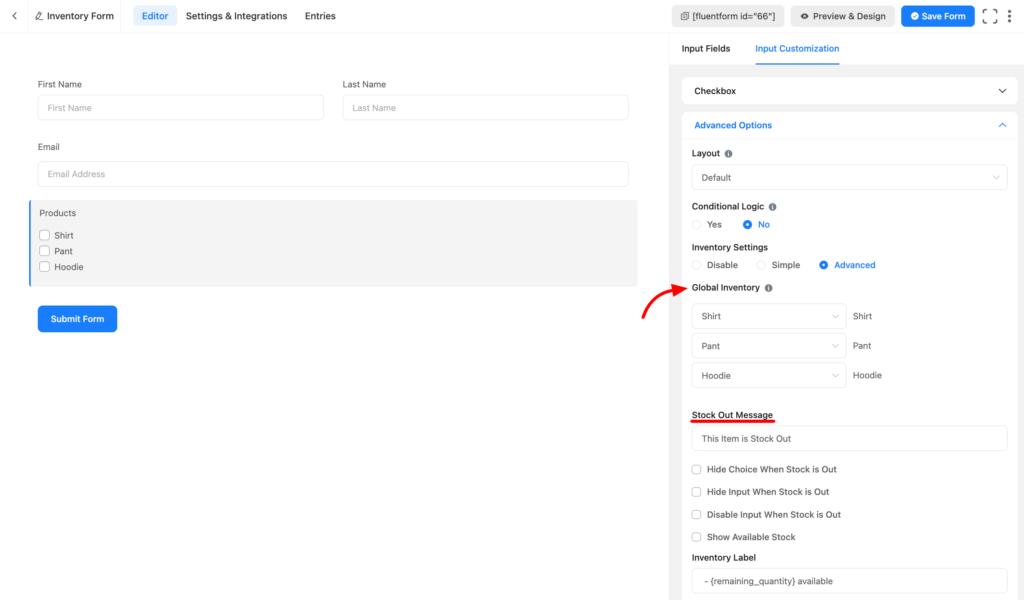The image size is (1024, 600).
Task: Click the back chevron beside Inventory Form
Action: (14, 15)
